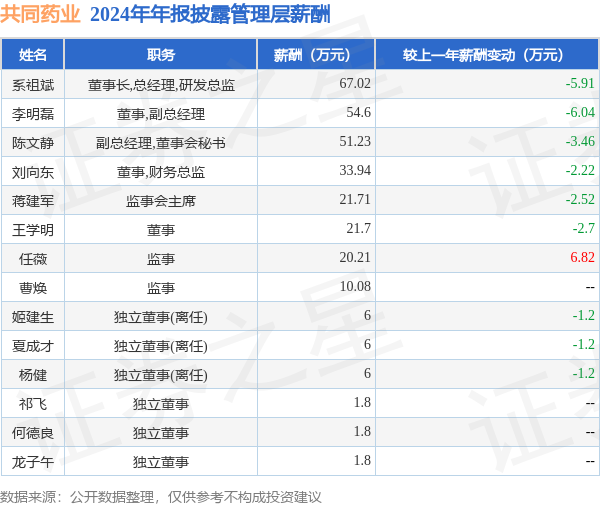Click the salary value 20.21

[x=355, y=258]
